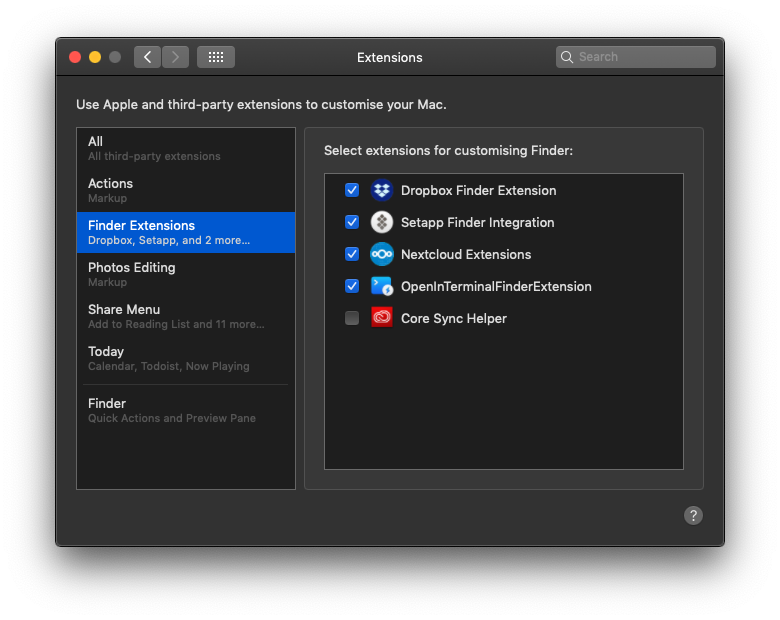780x620 pixels.
Task: Click the Dropbox Finder Extension label
Action: (x=479, y=191)
